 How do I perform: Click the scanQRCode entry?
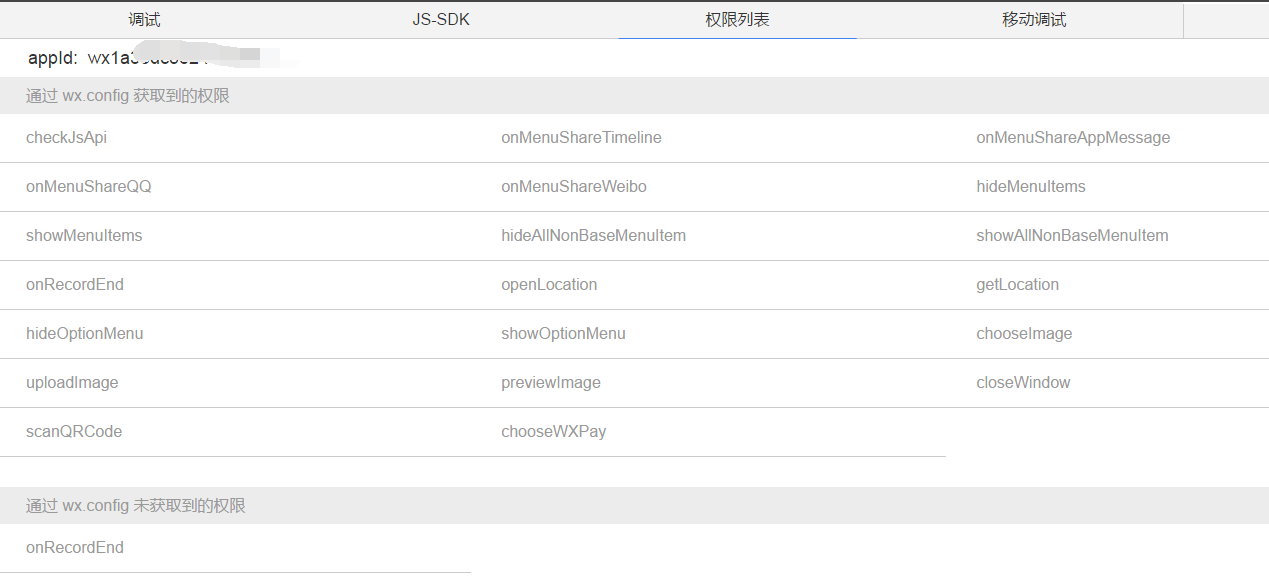pos(74,432)
